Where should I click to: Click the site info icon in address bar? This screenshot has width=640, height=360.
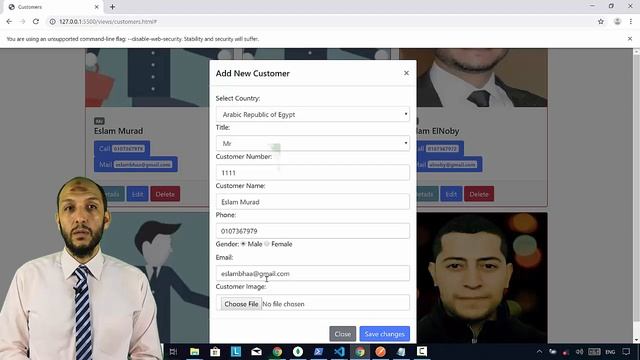tap(52, 22)
